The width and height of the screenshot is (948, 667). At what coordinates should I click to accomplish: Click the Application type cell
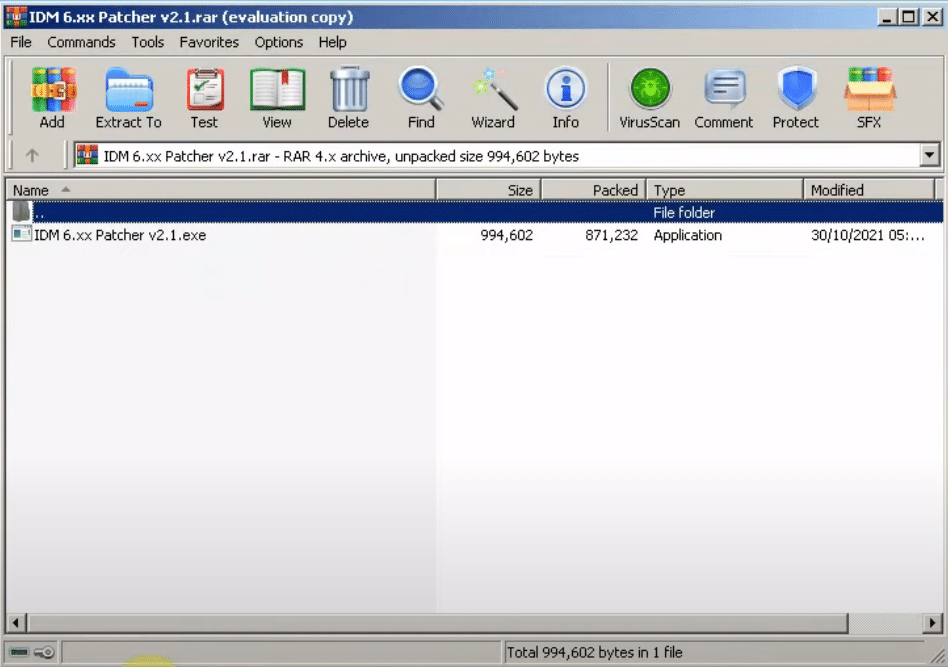(687, 235)
